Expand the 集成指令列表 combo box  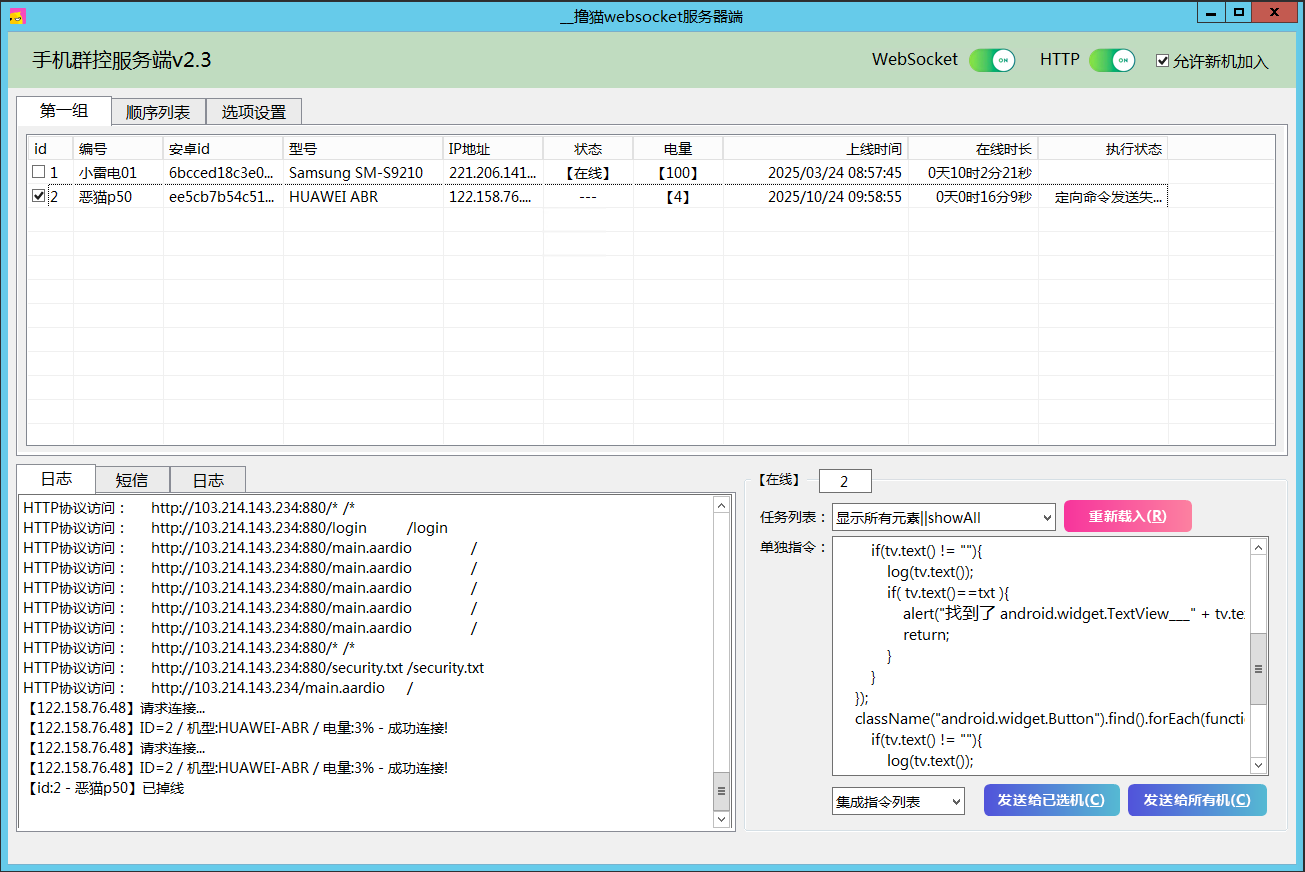tap(898, 801)
